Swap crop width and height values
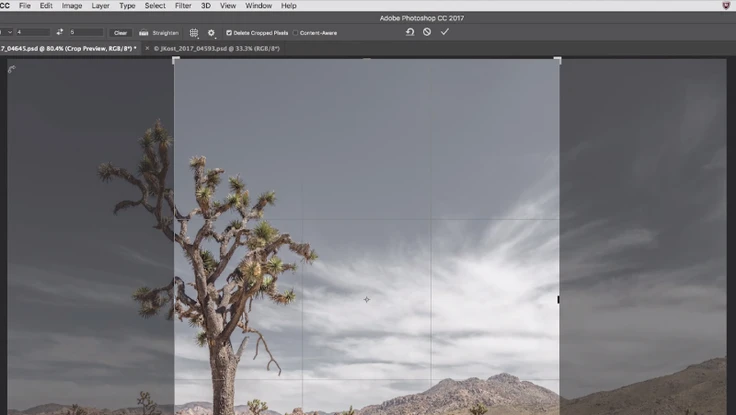The height and width of the screenshot is (415, 736). point(60,32)
